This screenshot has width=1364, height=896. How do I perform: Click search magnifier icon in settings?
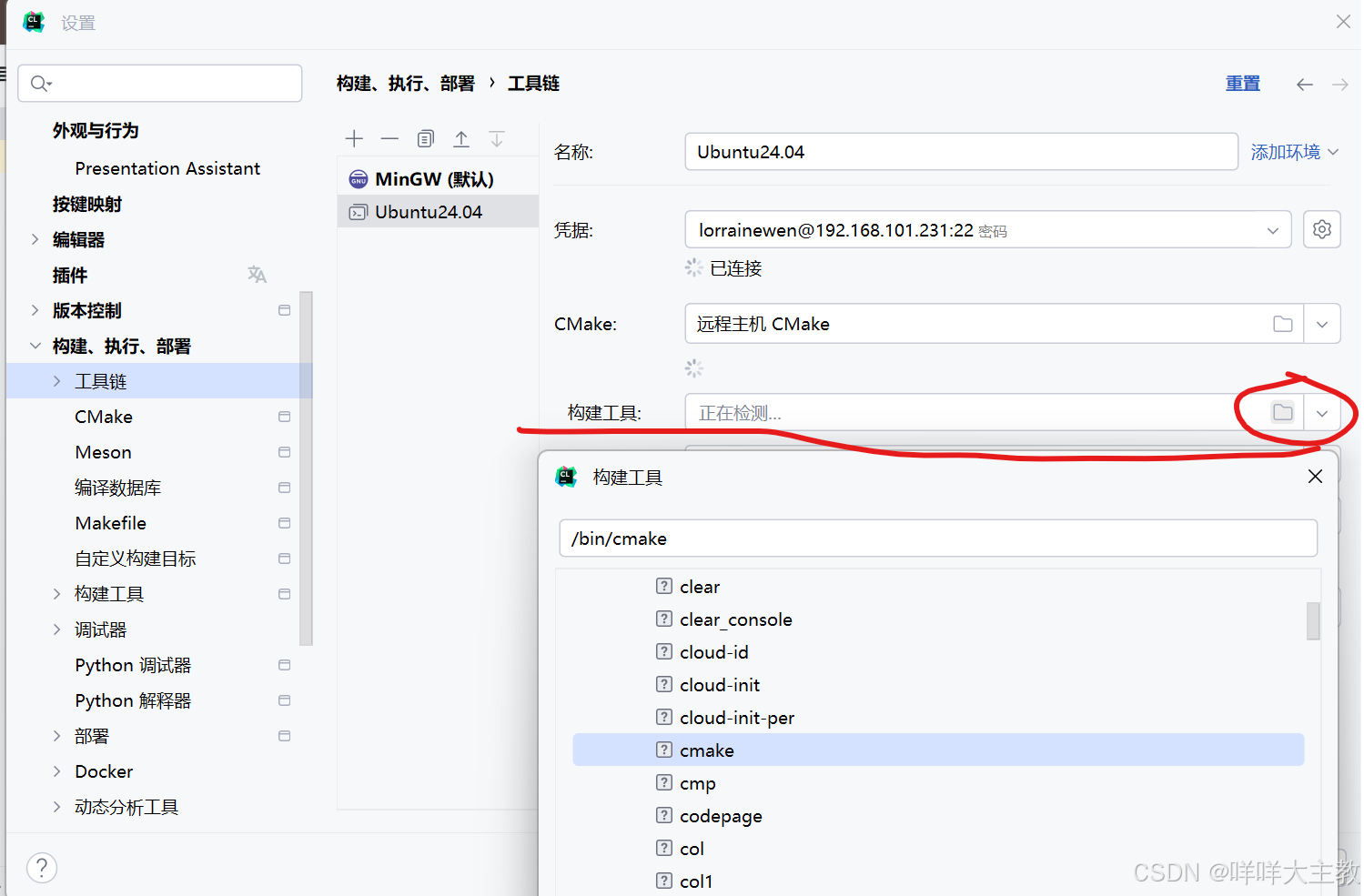[40, 84]
